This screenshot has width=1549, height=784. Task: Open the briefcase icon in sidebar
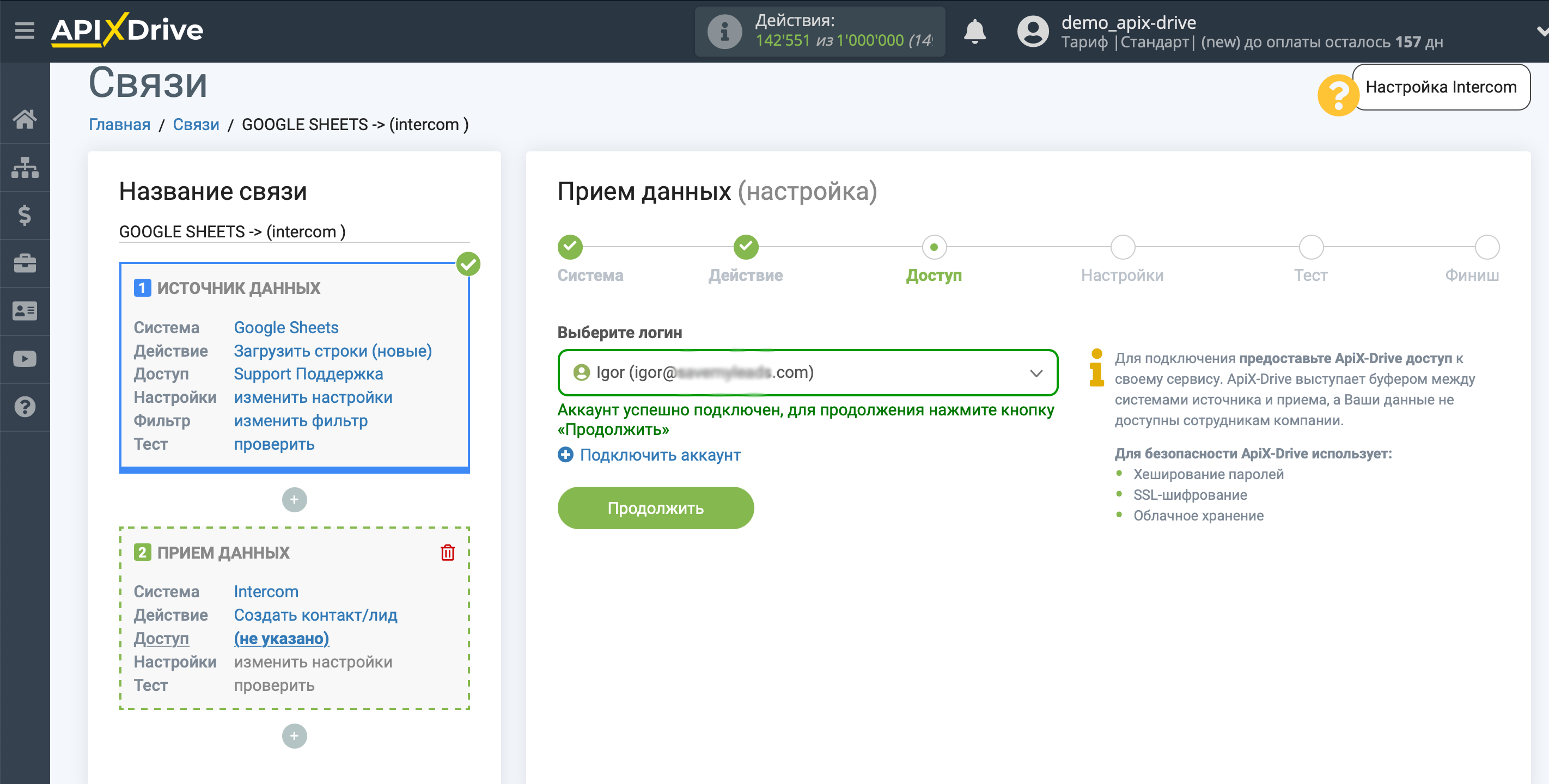click(25, 263)
